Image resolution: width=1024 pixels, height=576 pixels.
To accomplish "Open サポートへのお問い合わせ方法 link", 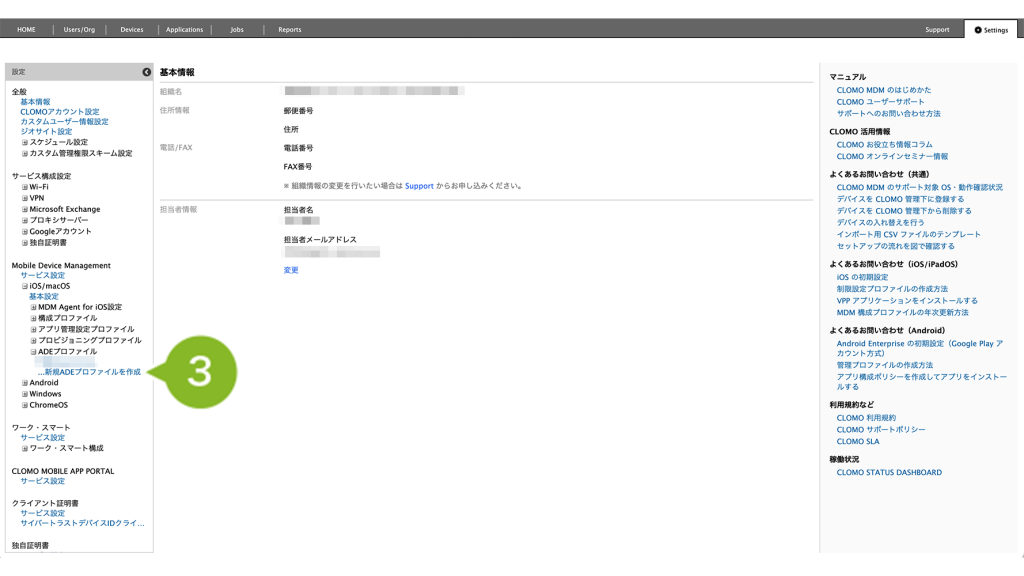I will pos(889,114).
